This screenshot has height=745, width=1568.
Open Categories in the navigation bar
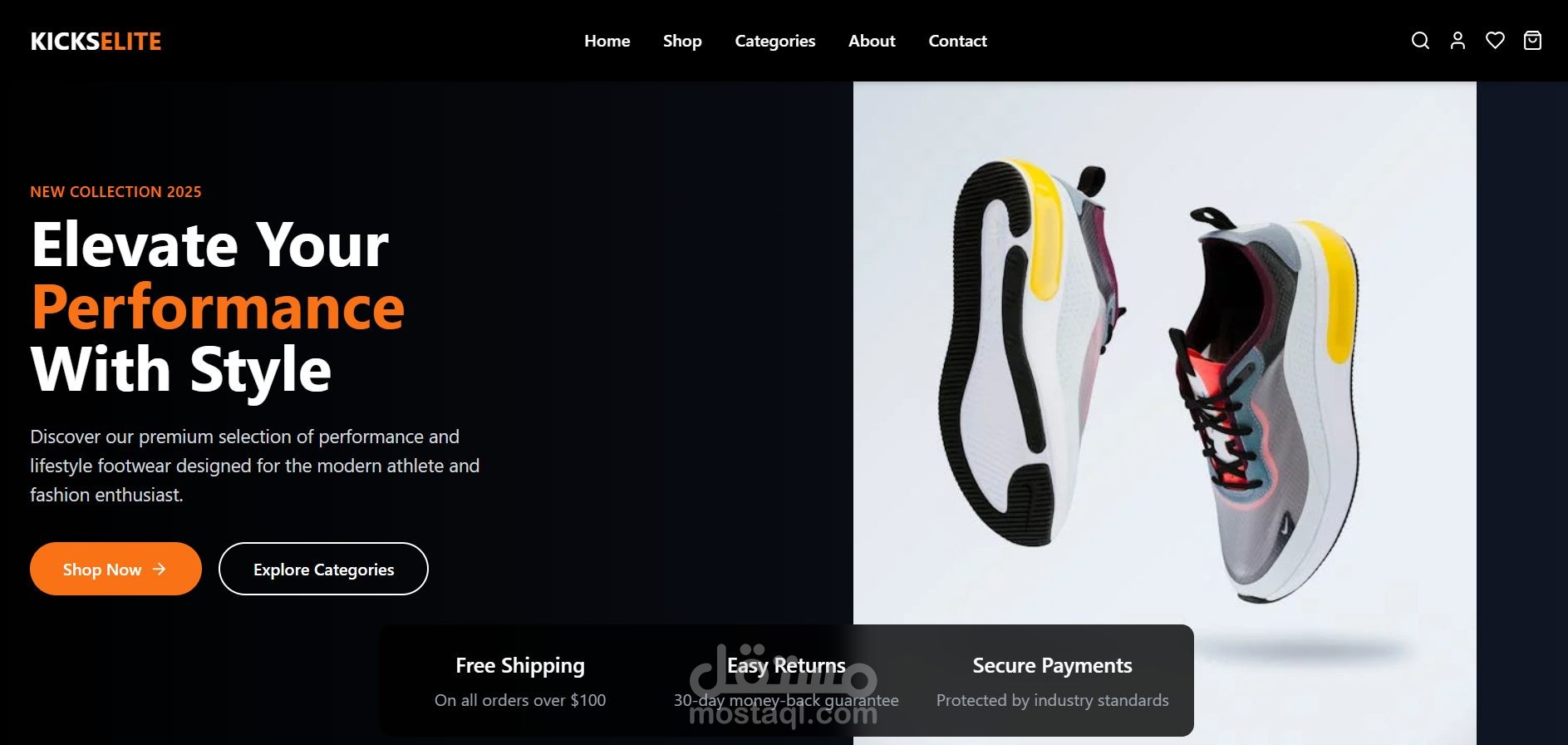(774, 41)
